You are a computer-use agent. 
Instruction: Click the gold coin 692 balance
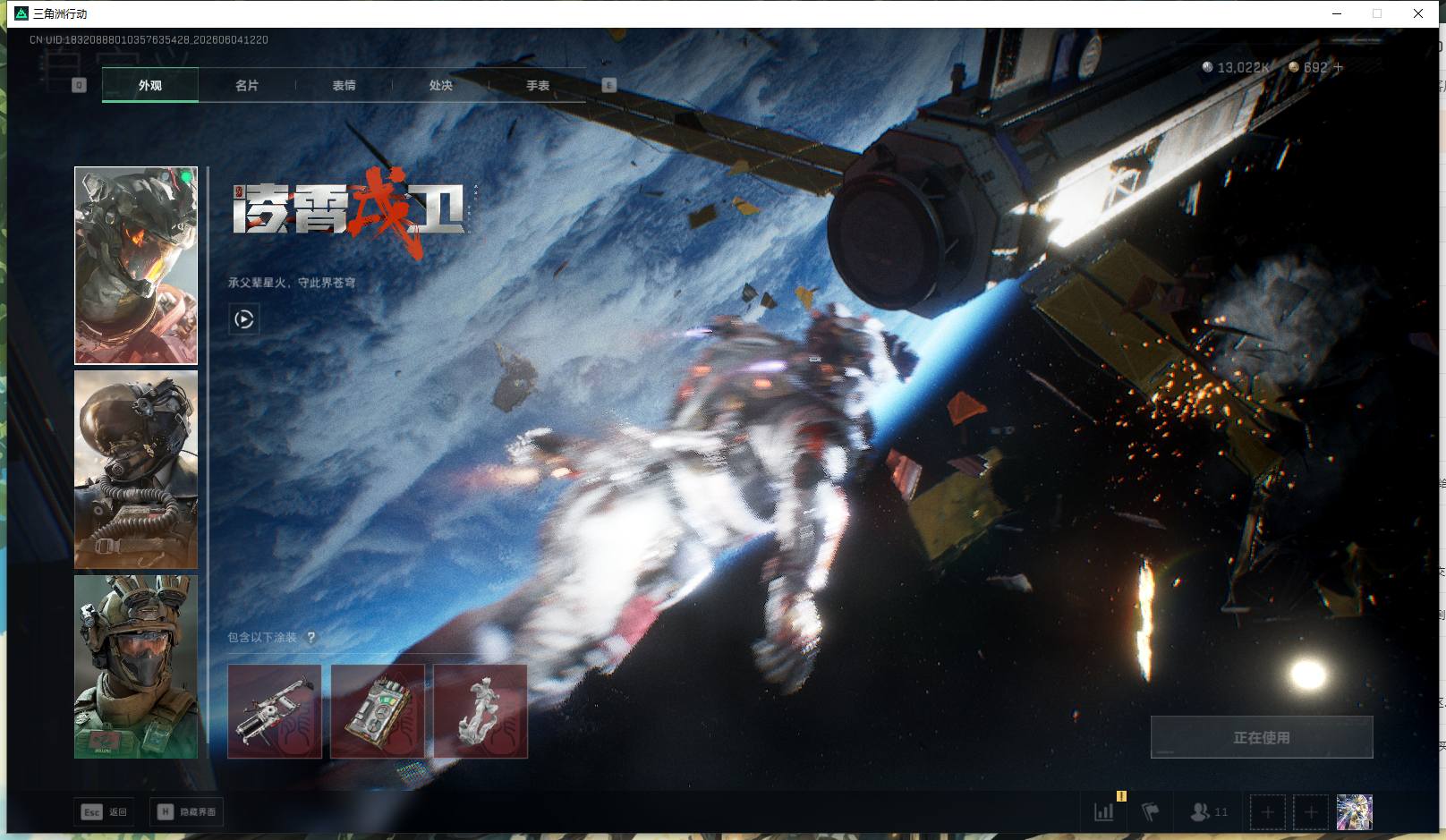coord(1308,67)
